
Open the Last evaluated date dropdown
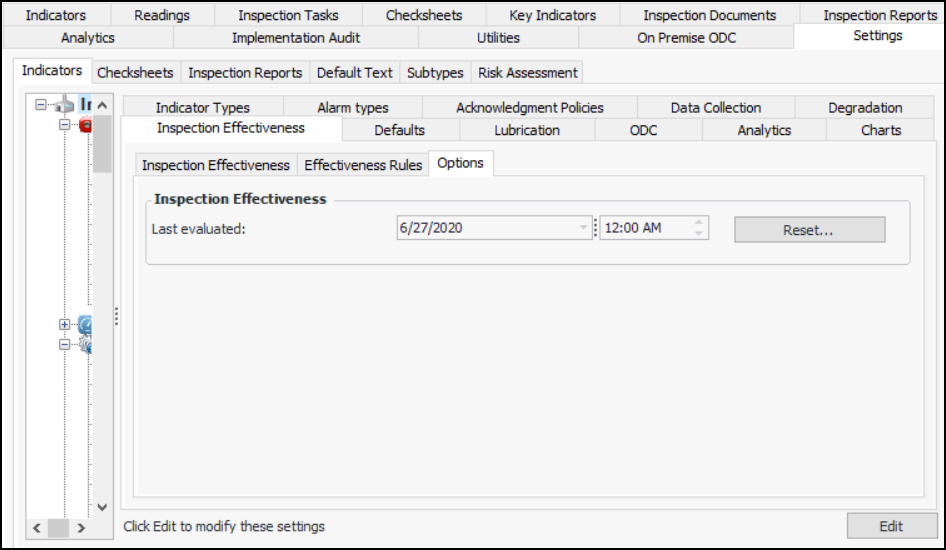pyautogui.click(x=583, y=228)
